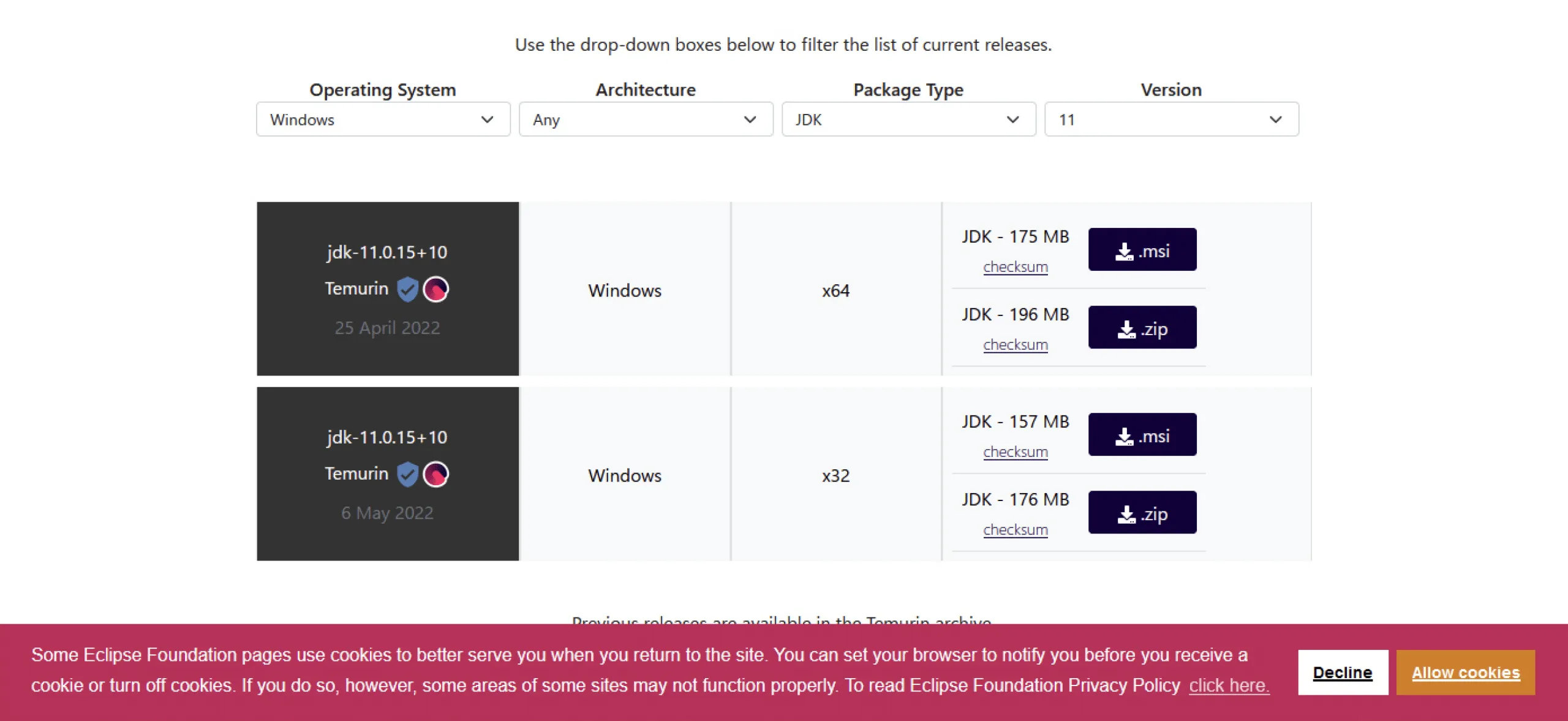Download the 157 MB x32 .msi installer
The image size is (1568, 721).
pyautogui.click(x=1142, y=435)
